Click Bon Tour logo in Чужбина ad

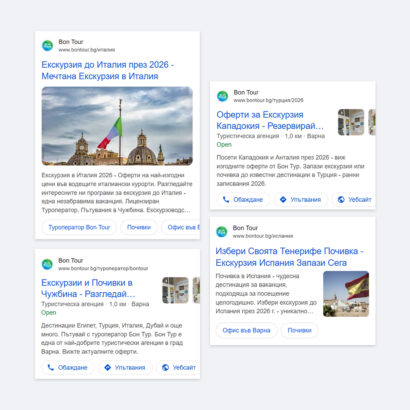47,264
